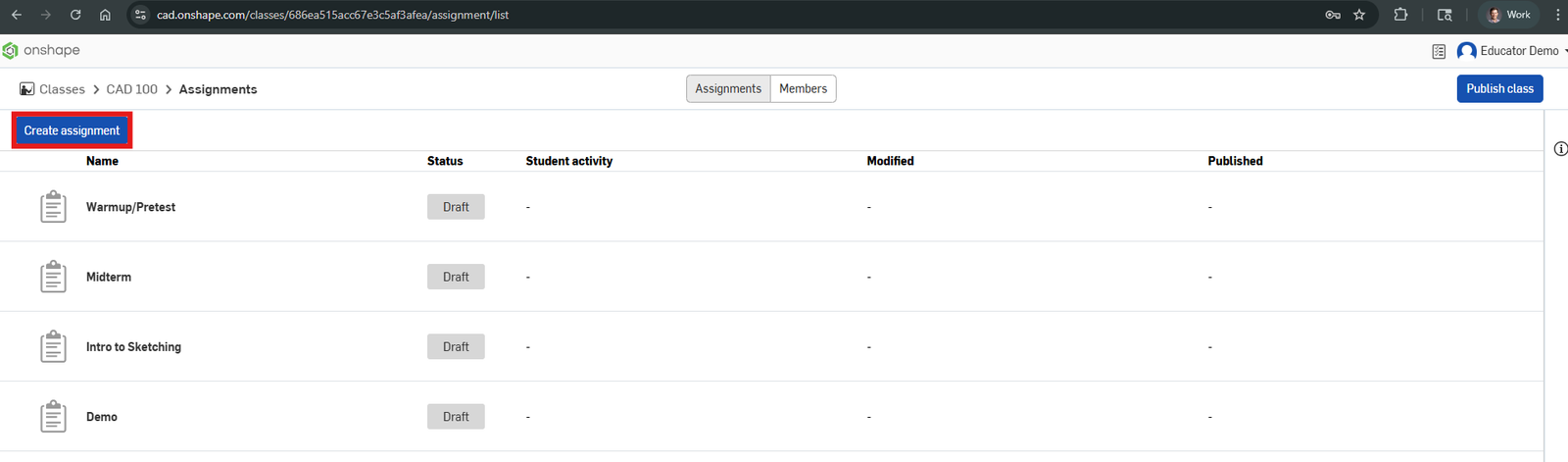1568x462 pixels.
Task: Bookmark this page with star icon
Action: [x=1359, y=15]
